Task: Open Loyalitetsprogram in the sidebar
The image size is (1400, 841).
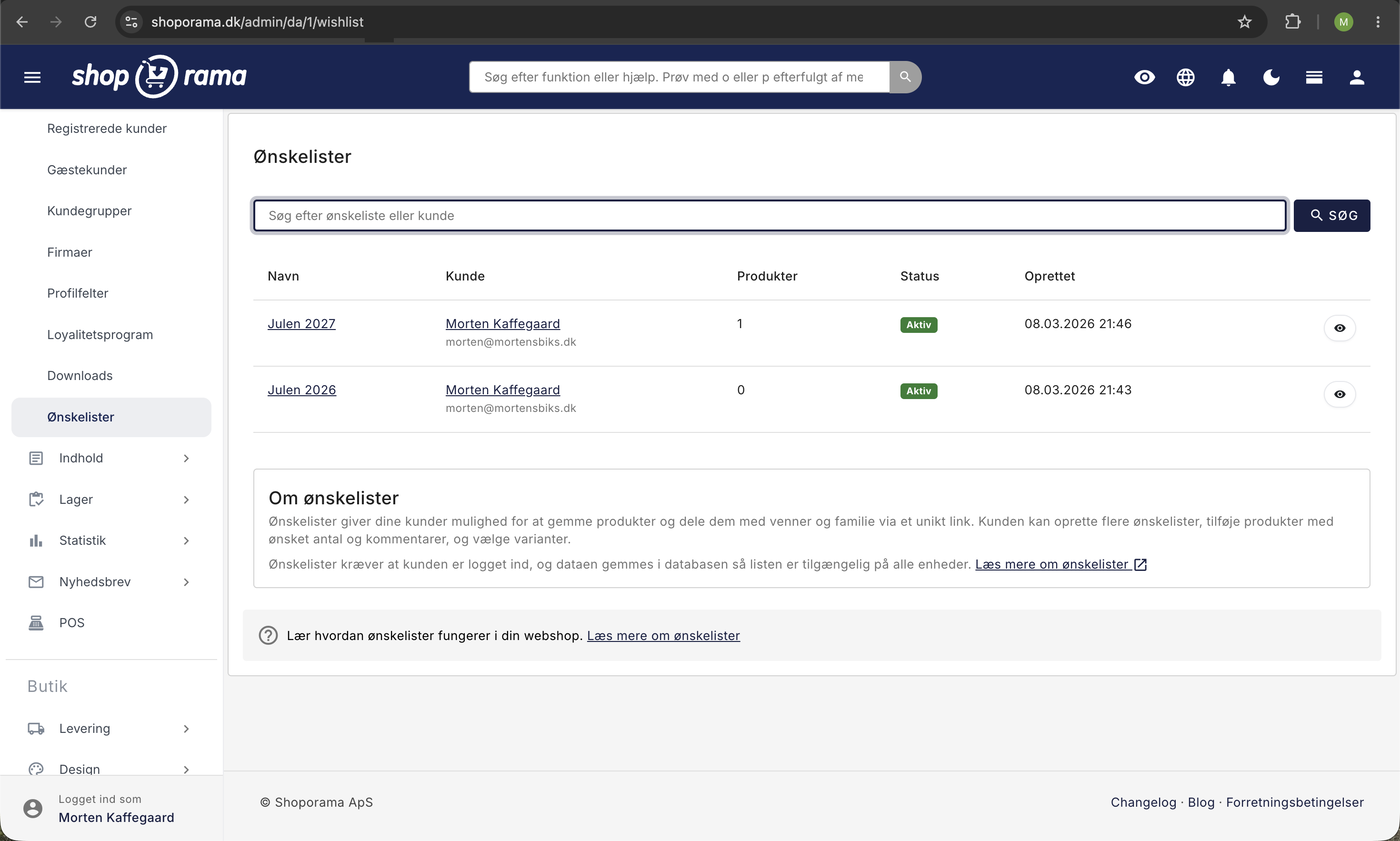Action: point(100,334)
